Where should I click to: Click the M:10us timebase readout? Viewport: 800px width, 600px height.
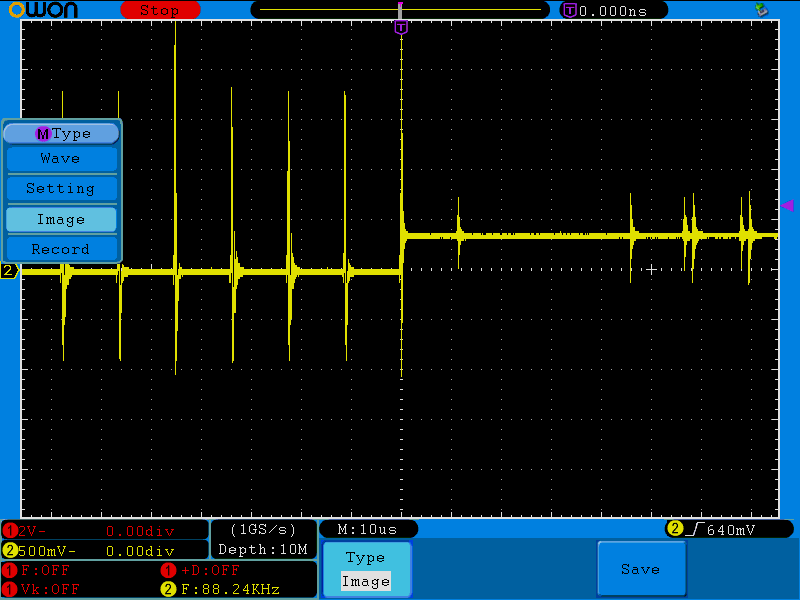coord(367,529)
